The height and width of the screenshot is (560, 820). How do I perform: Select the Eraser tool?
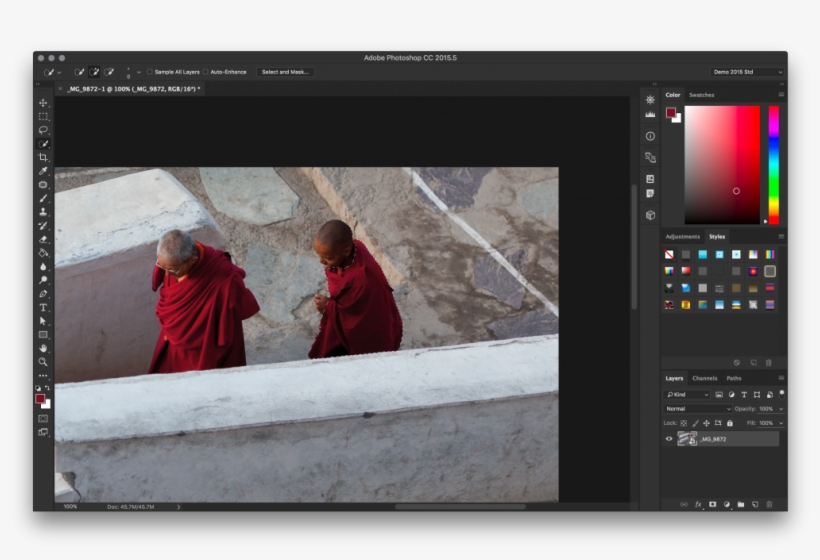43,239
